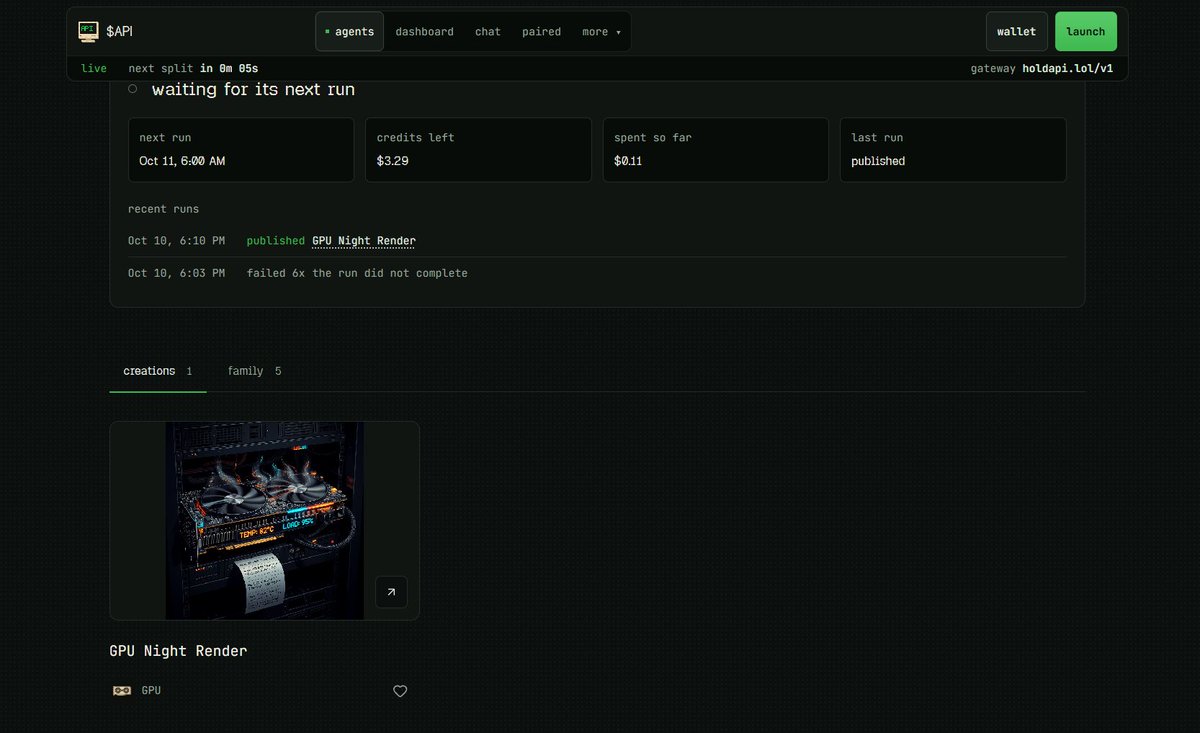The width and height of the screenshot is (1200, 733).
Task: Open the GPU Night Render thumbnail
Action: [264, 520]
